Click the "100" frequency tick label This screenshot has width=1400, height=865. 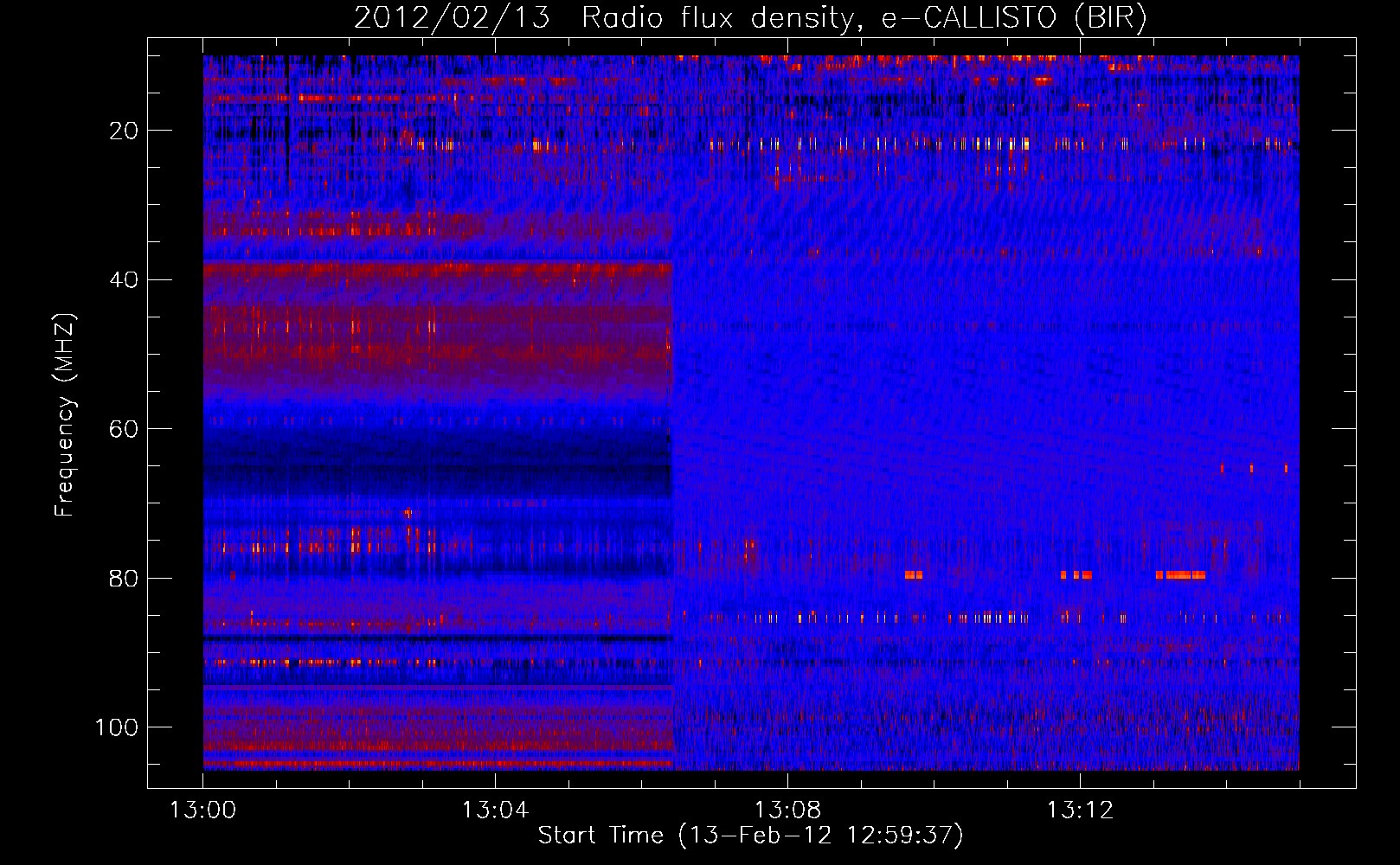tap(117, 727)
